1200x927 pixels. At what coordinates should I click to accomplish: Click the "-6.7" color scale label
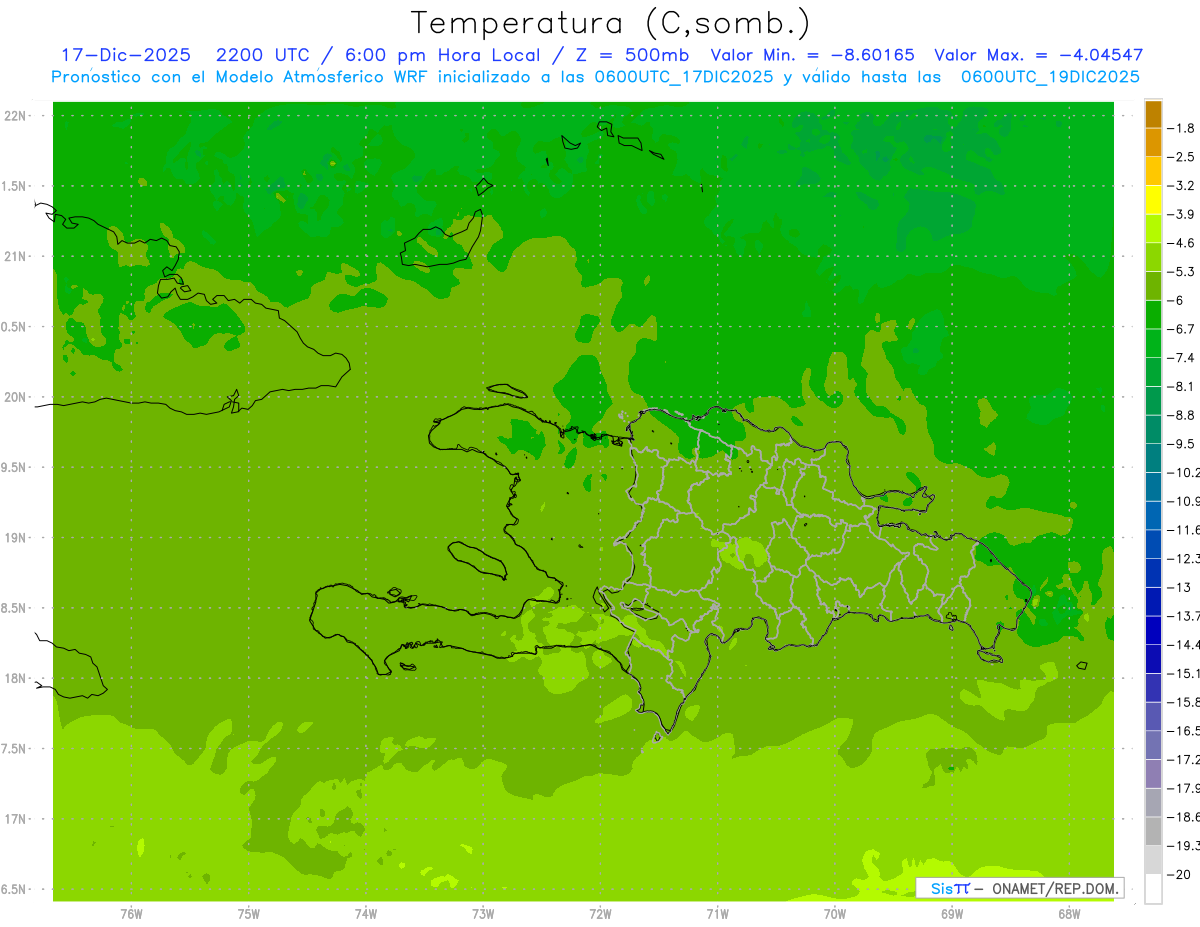1180,329
